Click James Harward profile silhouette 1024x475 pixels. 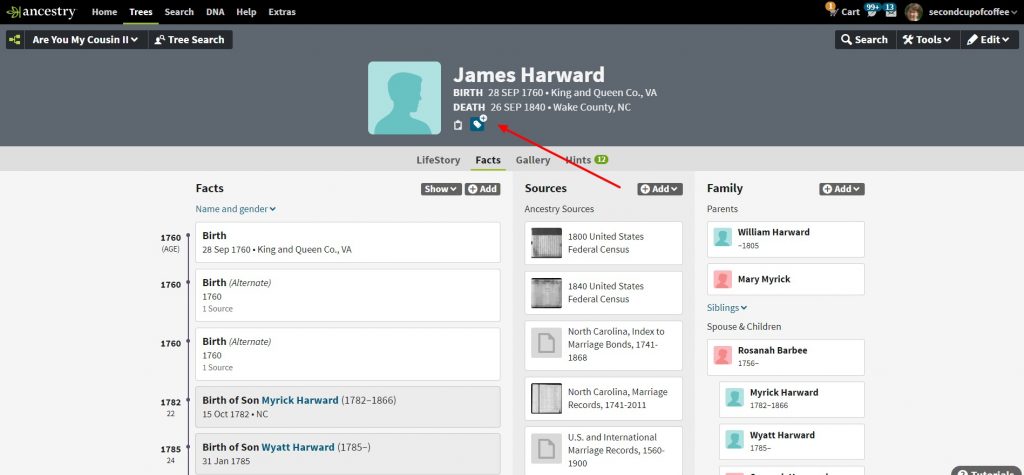point(404,98)
